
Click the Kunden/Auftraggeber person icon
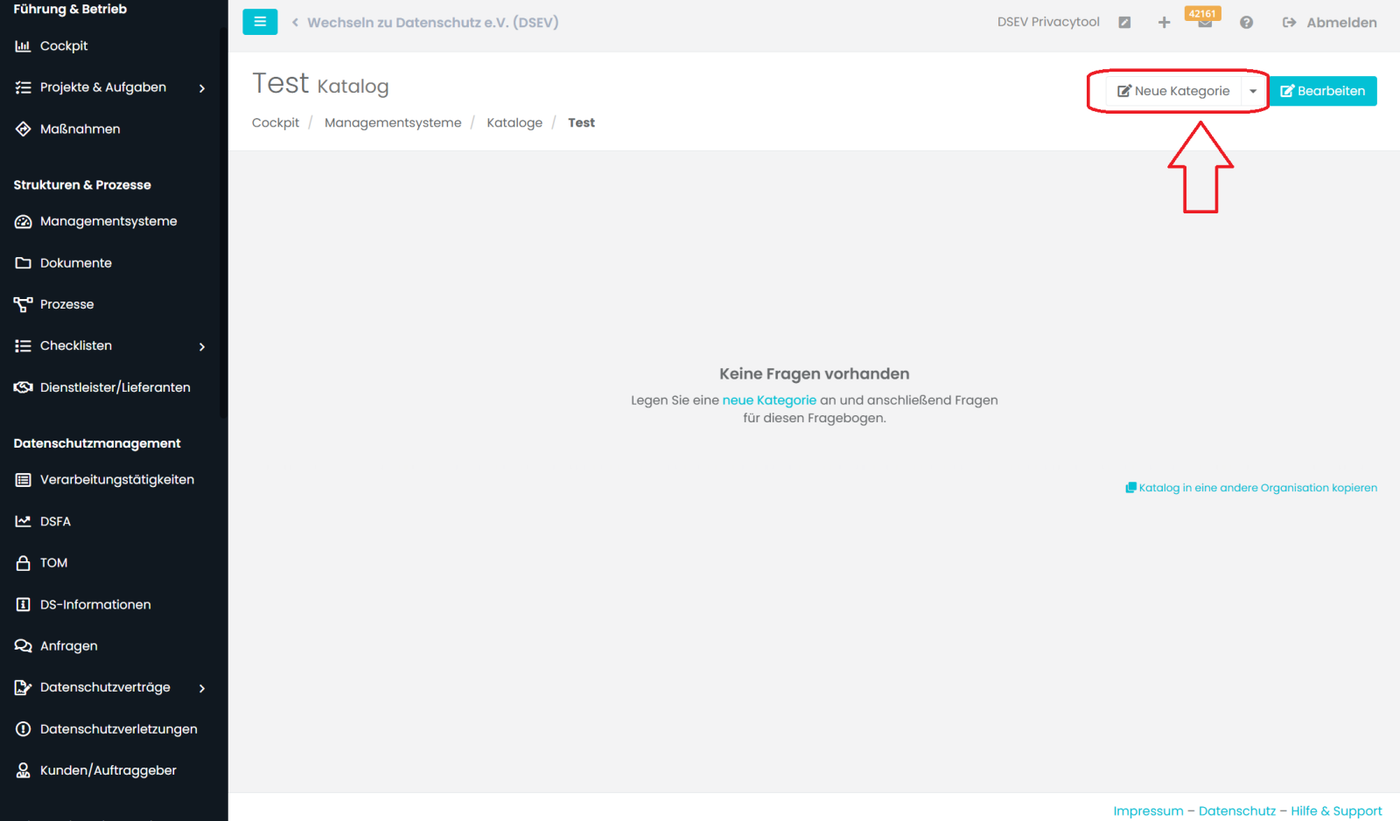[x=23, y=771]
